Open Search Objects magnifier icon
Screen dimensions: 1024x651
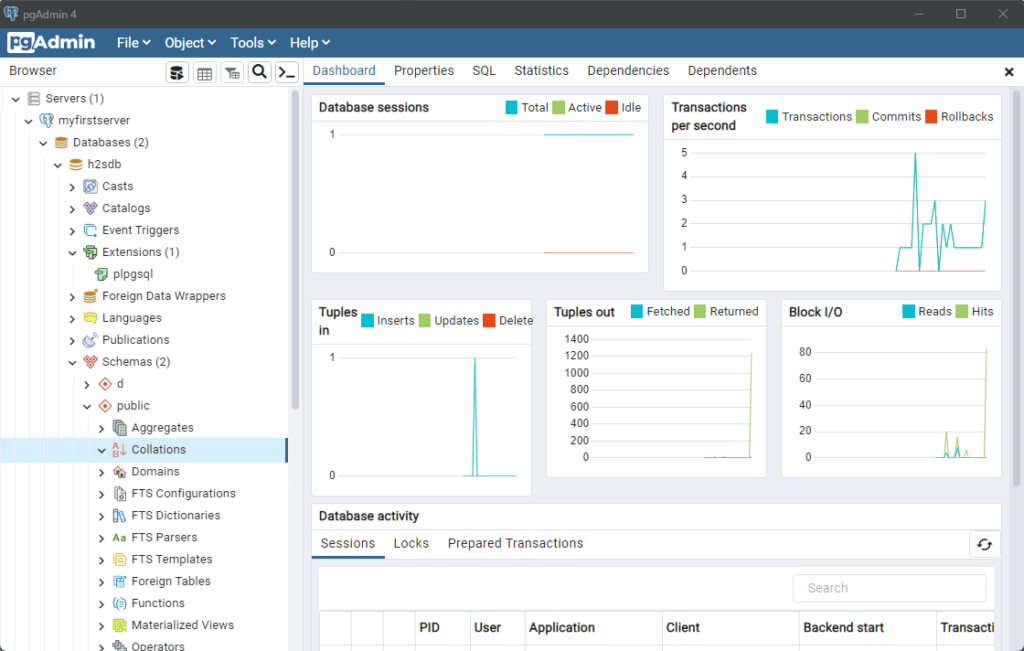(x=259, y=72)
